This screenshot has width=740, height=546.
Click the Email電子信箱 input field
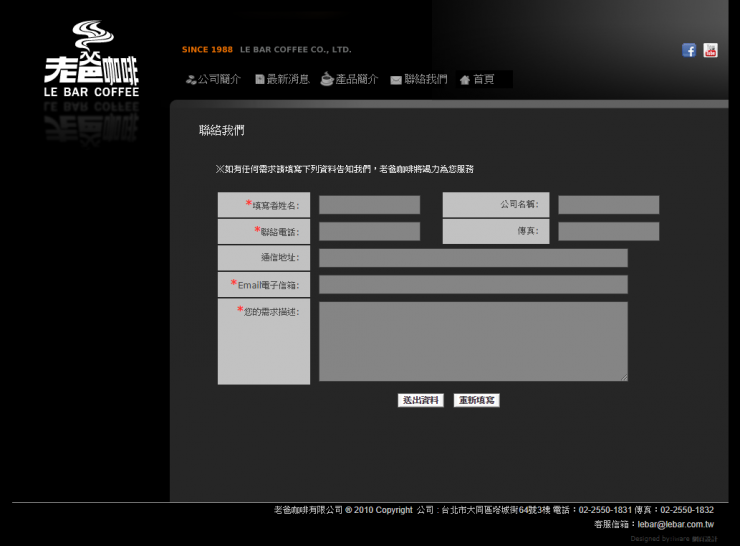tap(473, 285)
